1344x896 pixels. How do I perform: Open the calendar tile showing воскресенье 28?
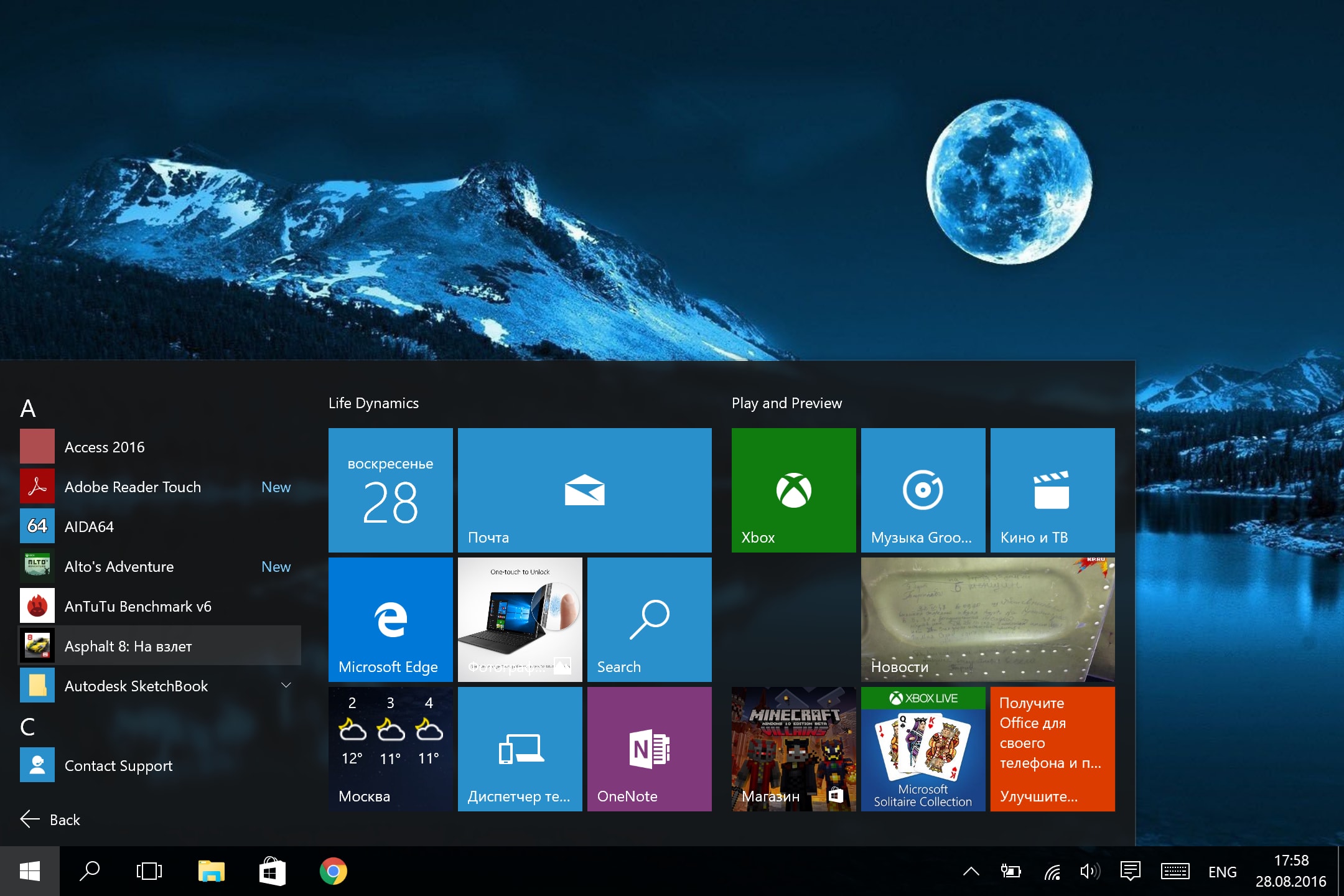click(x=391, y=490)
